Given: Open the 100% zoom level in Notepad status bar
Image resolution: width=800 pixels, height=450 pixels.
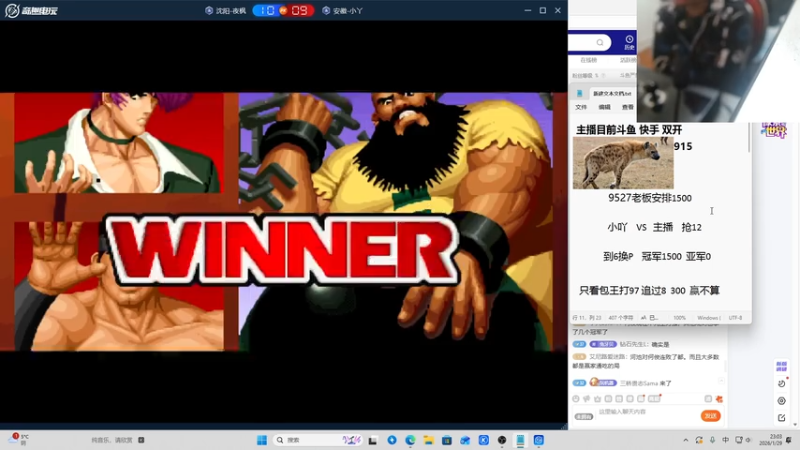Looking at the screenshot, I should 679,318.
